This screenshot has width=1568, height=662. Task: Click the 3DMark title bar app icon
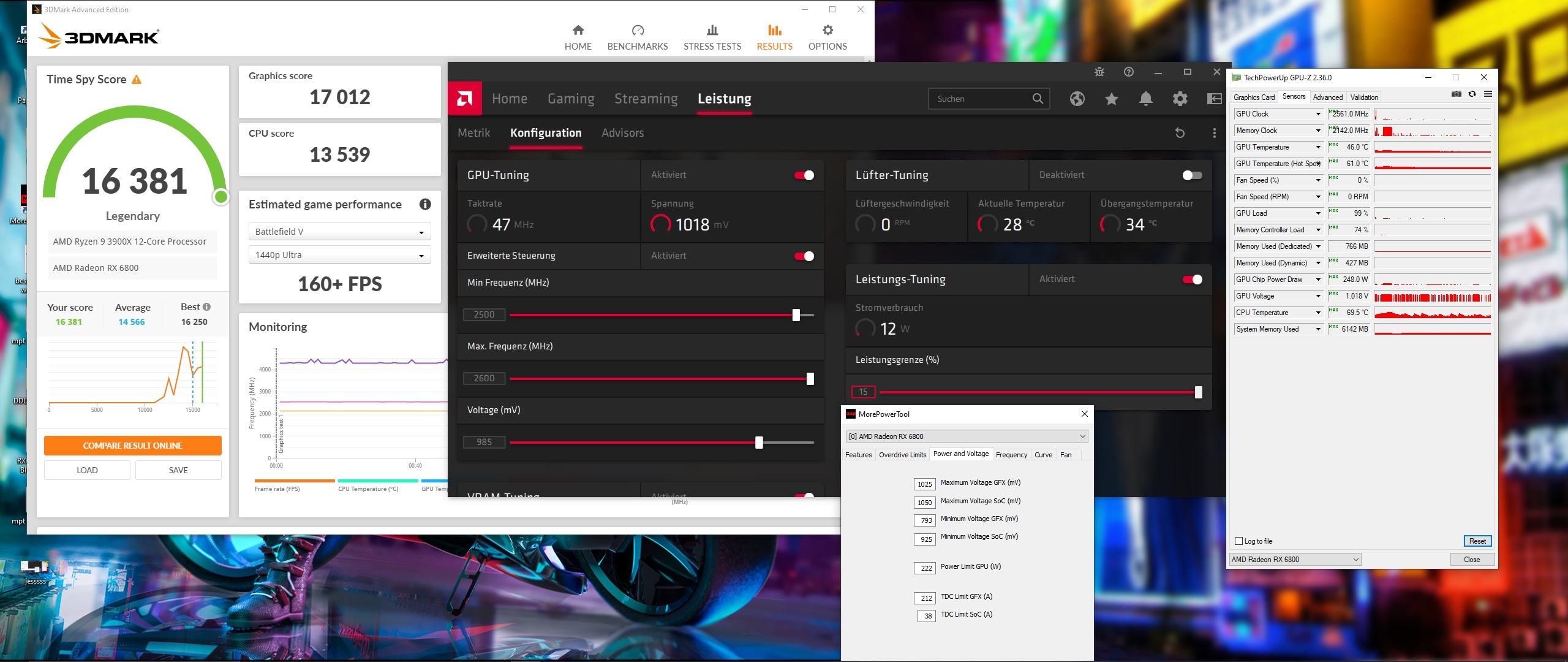[x=37, y=9]
